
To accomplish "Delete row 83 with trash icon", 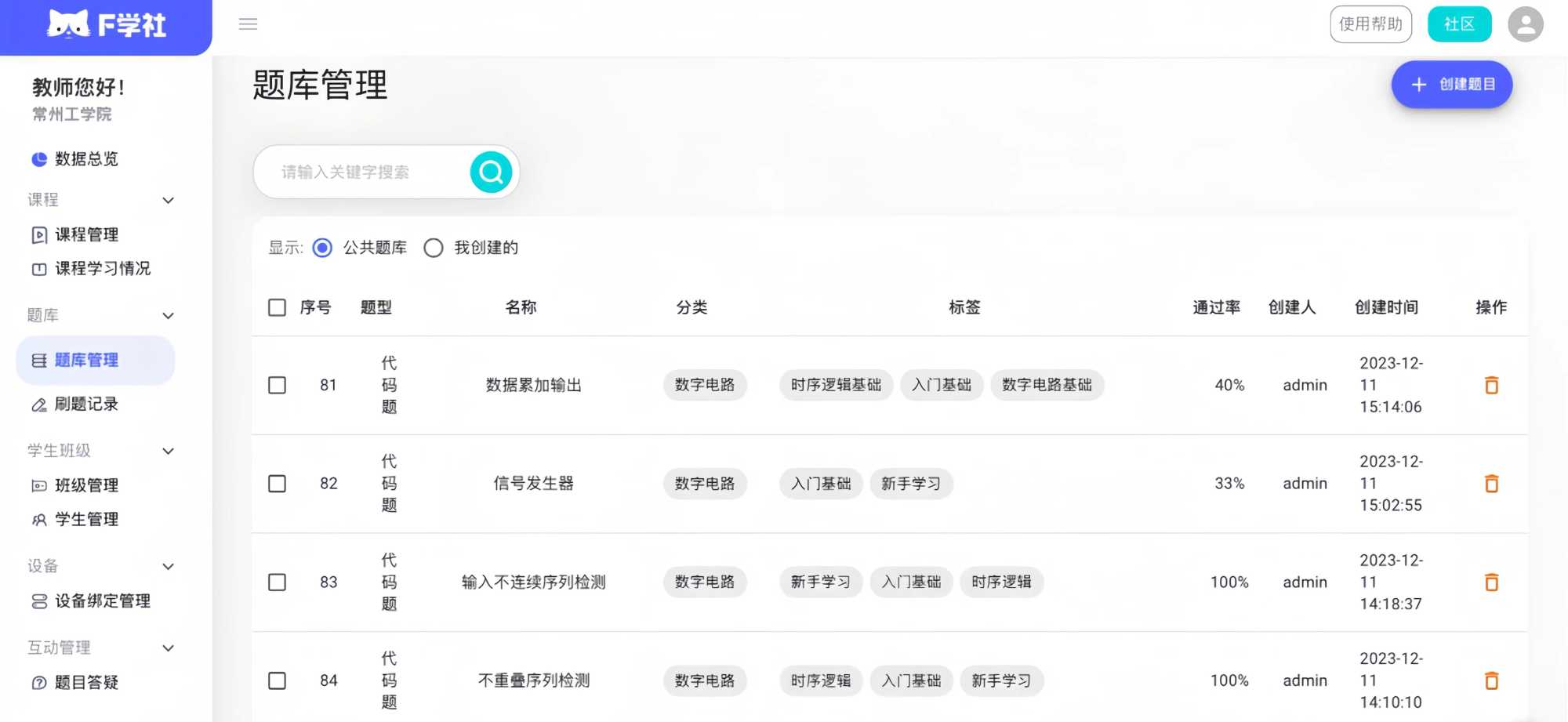I will click(1491, 582).
